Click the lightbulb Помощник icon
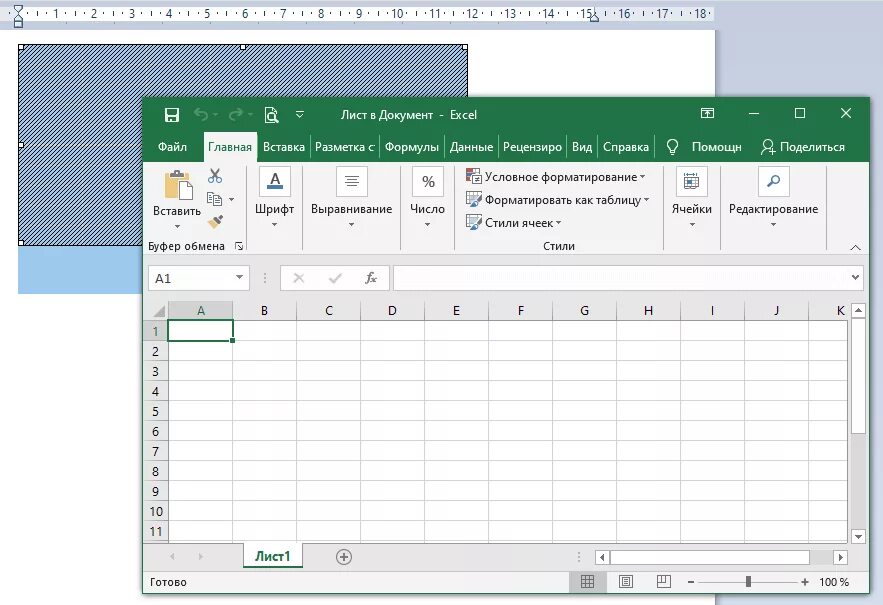This screenshot has width=883, height=605. [672, 147]
